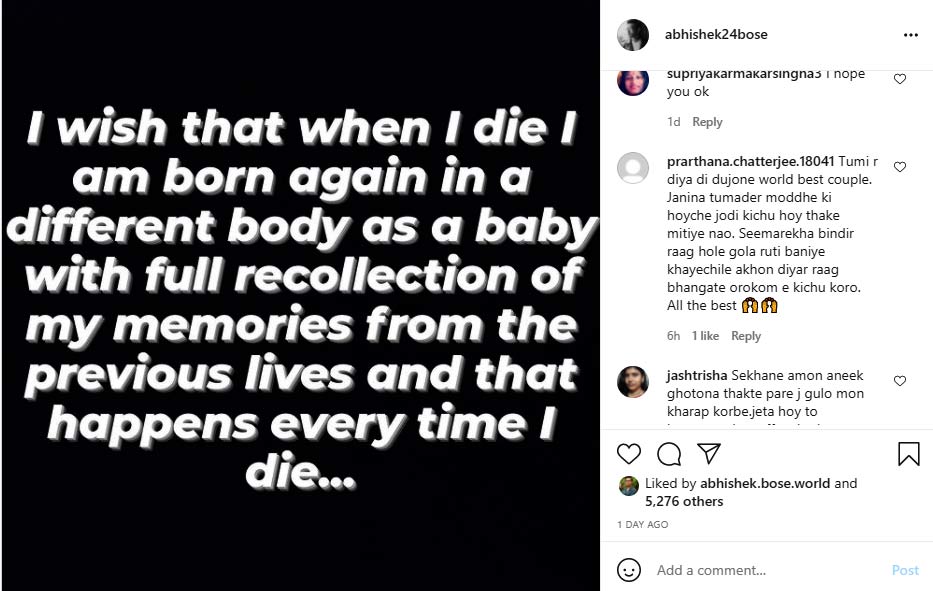Image resolution: width=933 pixels, height=591 pixels.
Task: Reply to the 'I hope you ok' comment
Action: 707,122
